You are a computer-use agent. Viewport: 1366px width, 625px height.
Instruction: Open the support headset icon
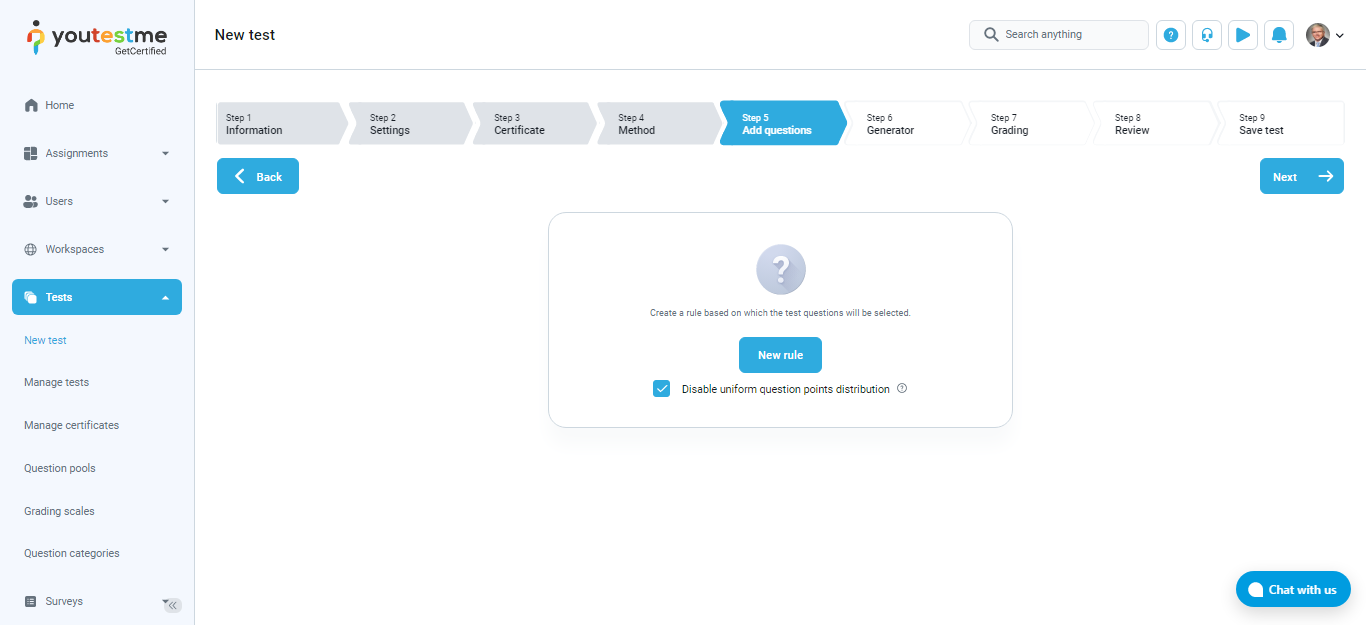(x=1207, y=35)
